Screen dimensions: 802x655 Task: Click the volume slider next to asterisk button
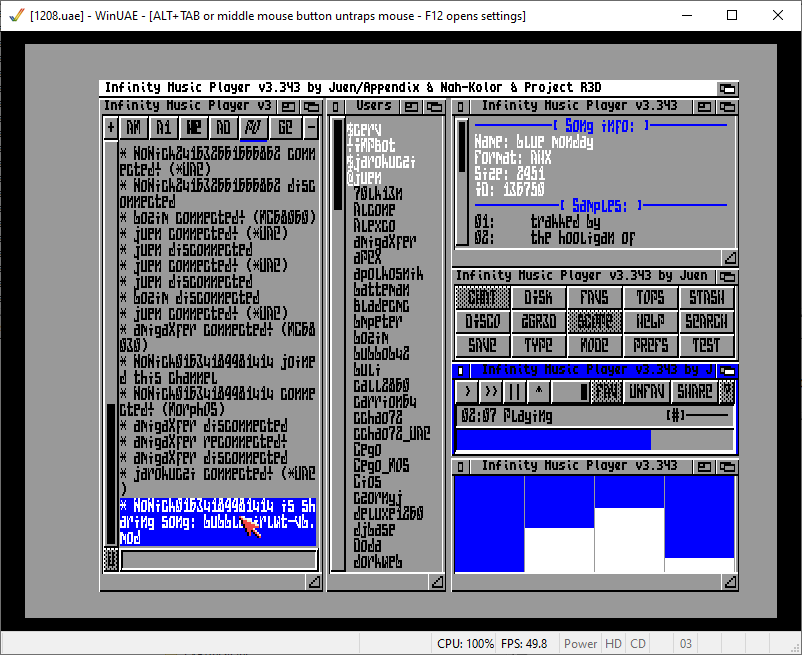[x=570, y=392]
